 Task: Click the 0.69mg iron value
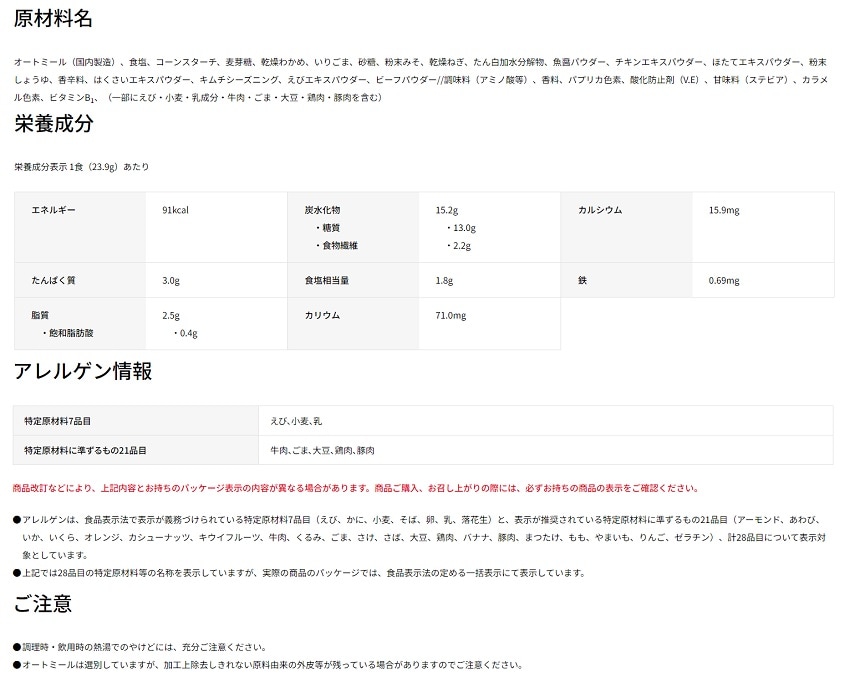723,280
